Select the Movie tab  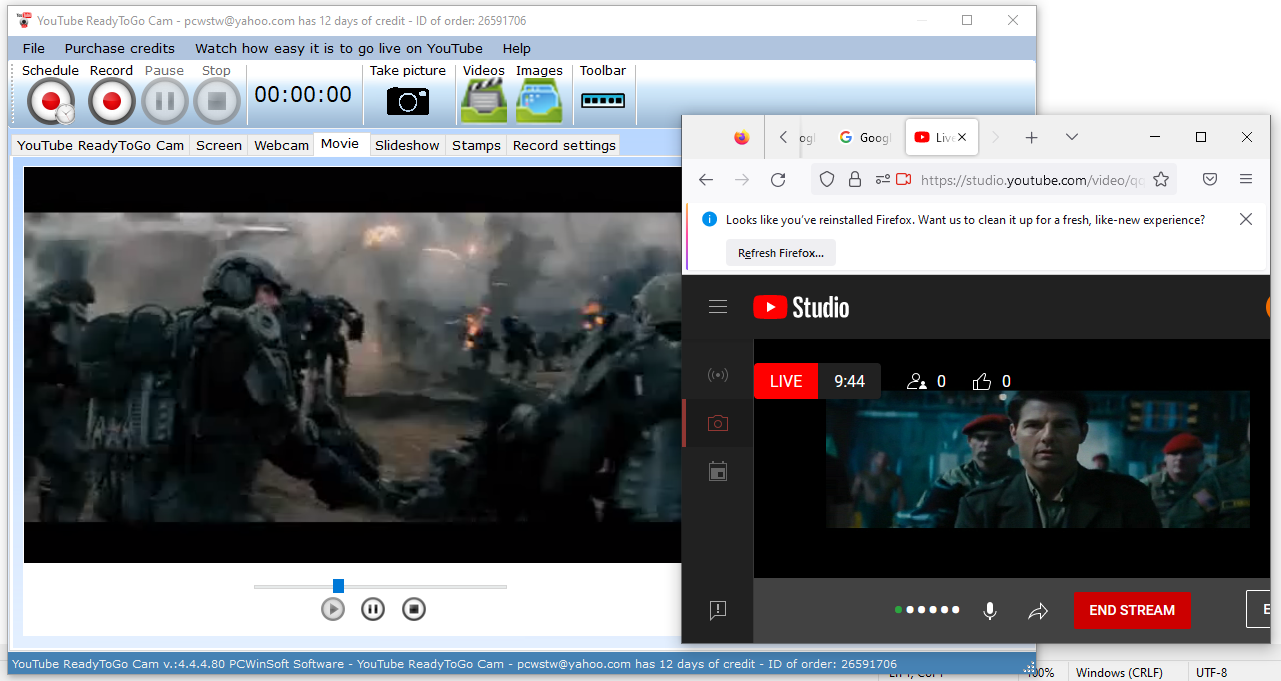(x=340, y=144)
